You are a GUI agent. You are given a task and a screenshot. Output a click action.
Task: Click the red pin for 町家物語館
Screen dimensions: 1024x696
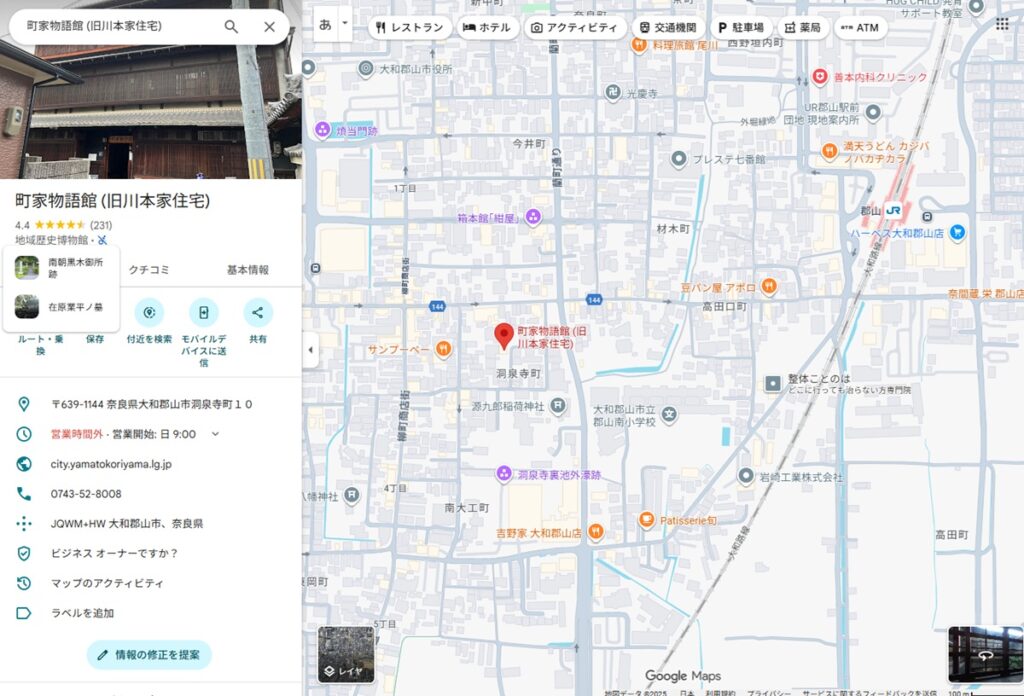[504, 336]
